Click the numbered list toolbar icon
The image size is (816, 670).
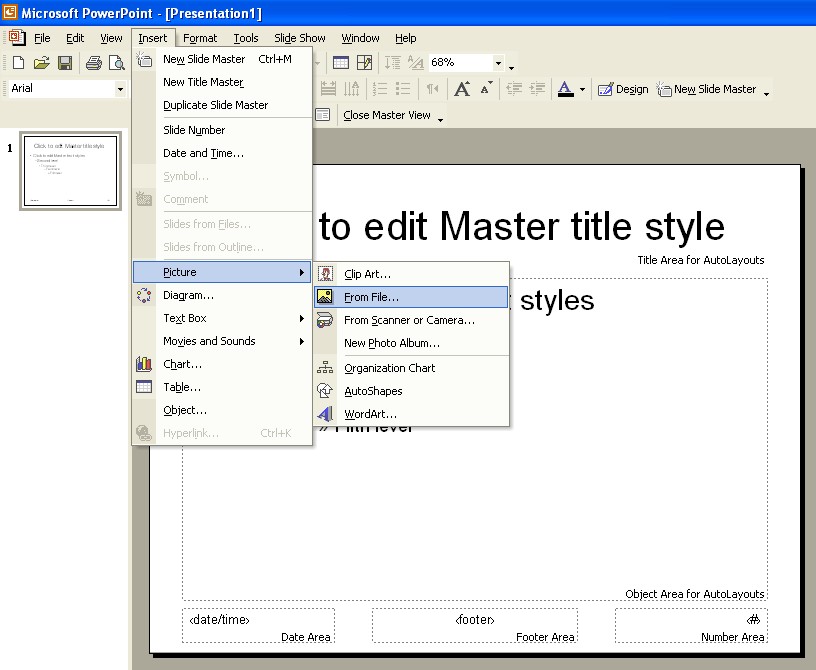point(380,89)
